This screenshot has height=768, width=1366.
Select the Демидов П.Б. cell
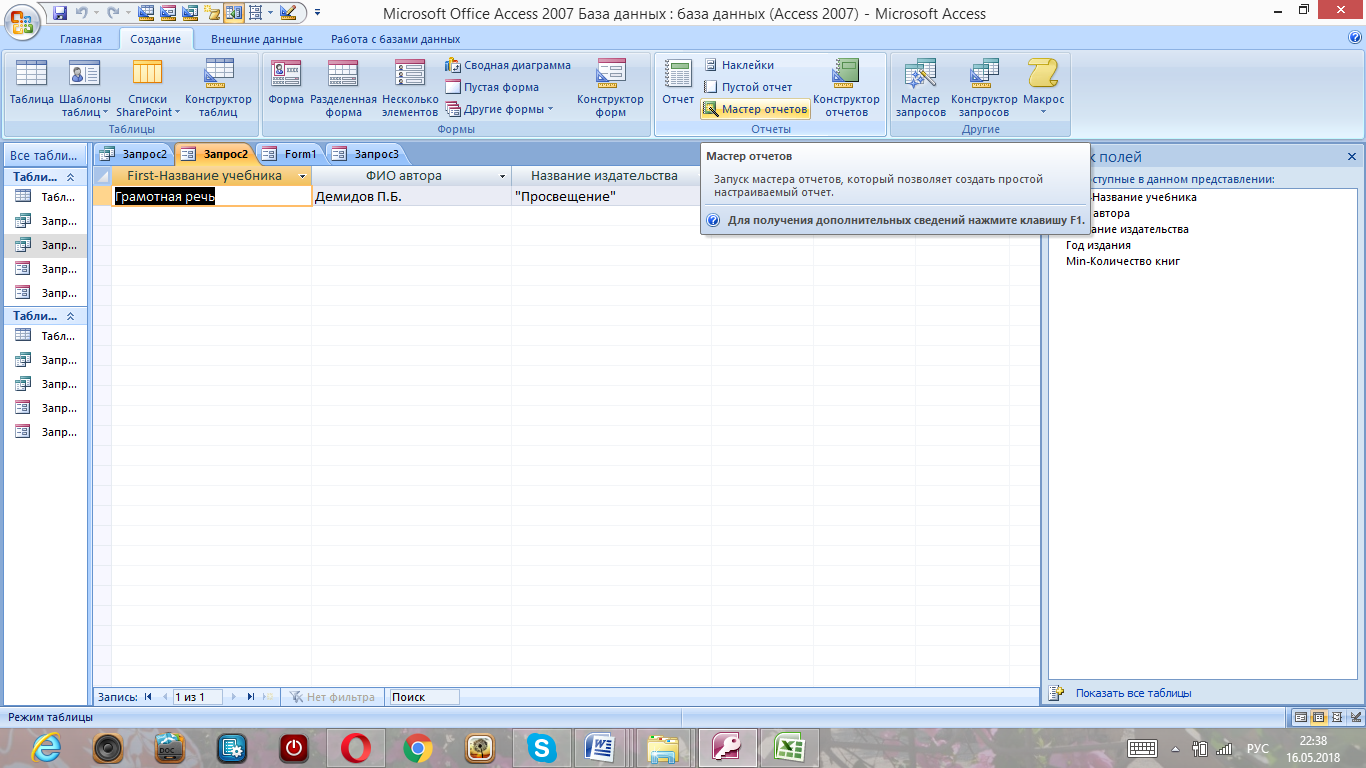[x=411, y=197]
